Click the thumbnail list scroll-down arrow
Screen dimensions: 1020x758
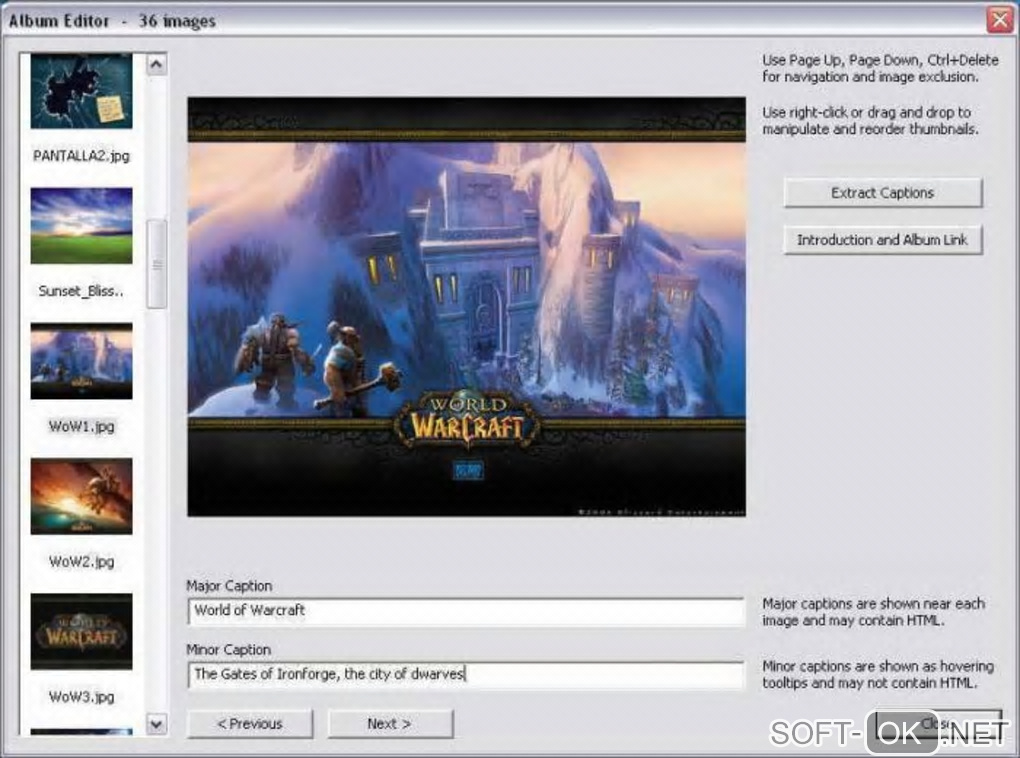coord(156,724)
